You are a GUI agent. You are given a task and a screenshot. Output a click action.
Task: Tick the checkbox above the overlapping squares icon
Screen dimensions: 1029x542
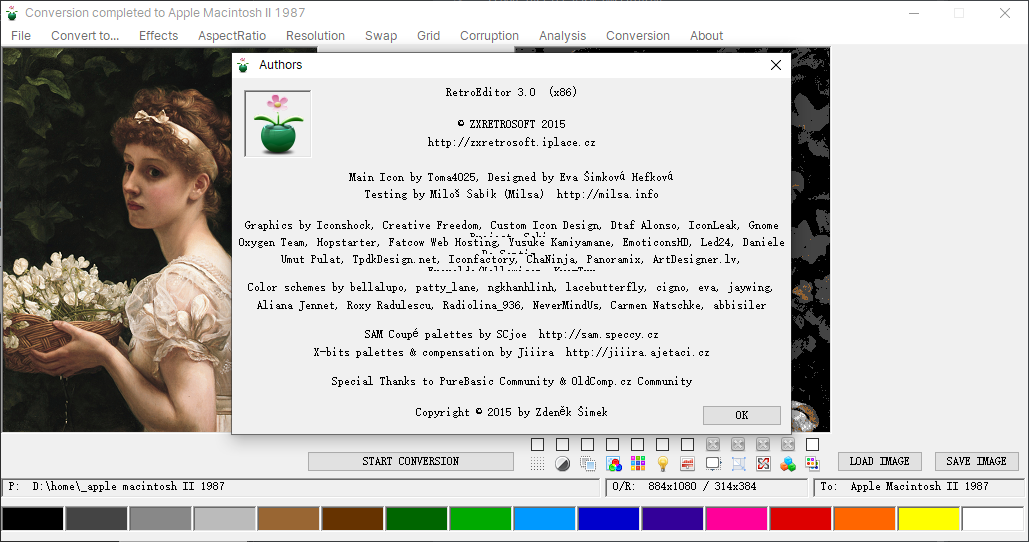(x=587, y=444)
